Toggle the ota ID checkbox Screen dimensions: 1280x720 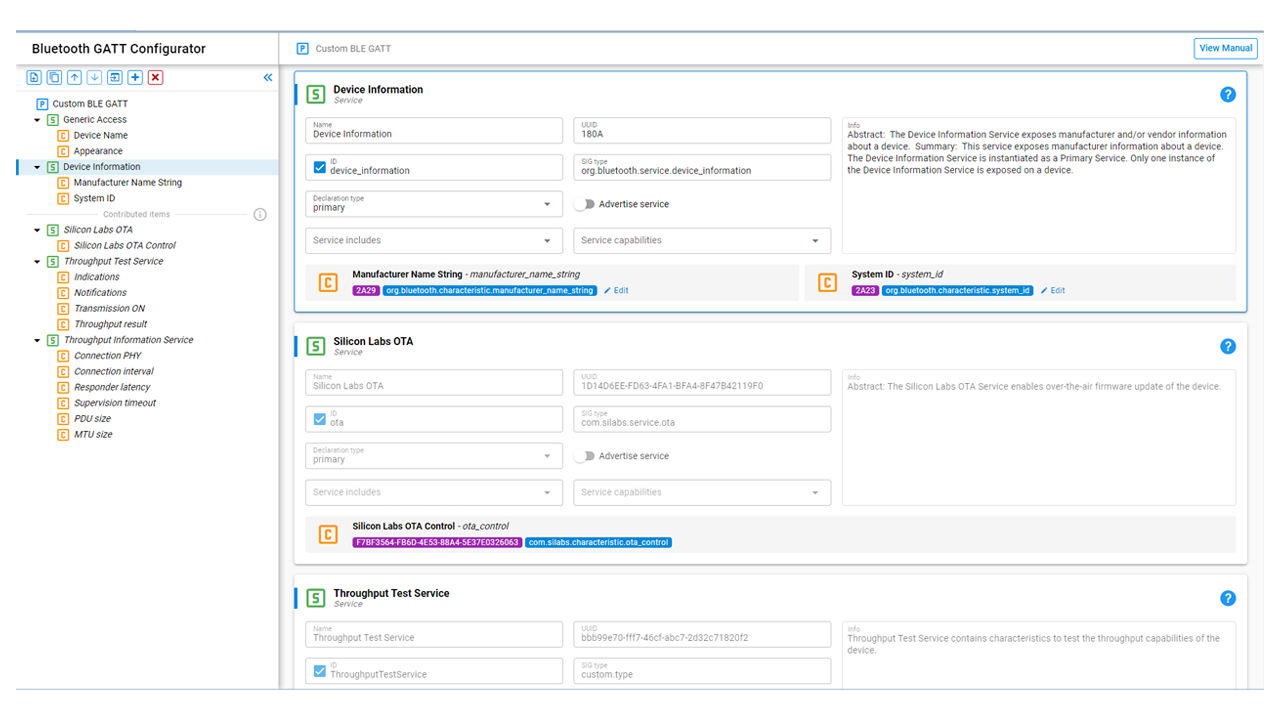[320, 420]
